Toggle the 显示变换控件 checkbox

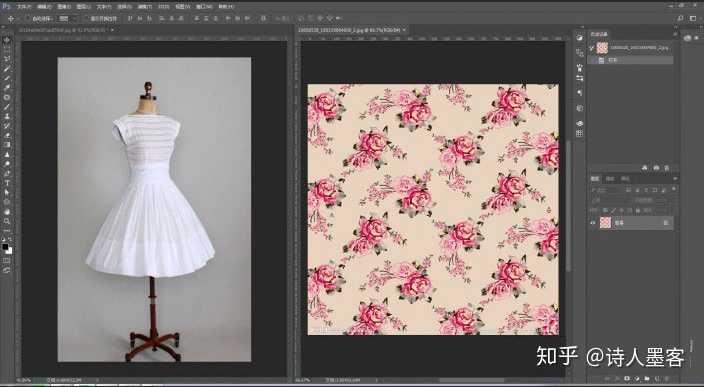(x=87, y=19)
